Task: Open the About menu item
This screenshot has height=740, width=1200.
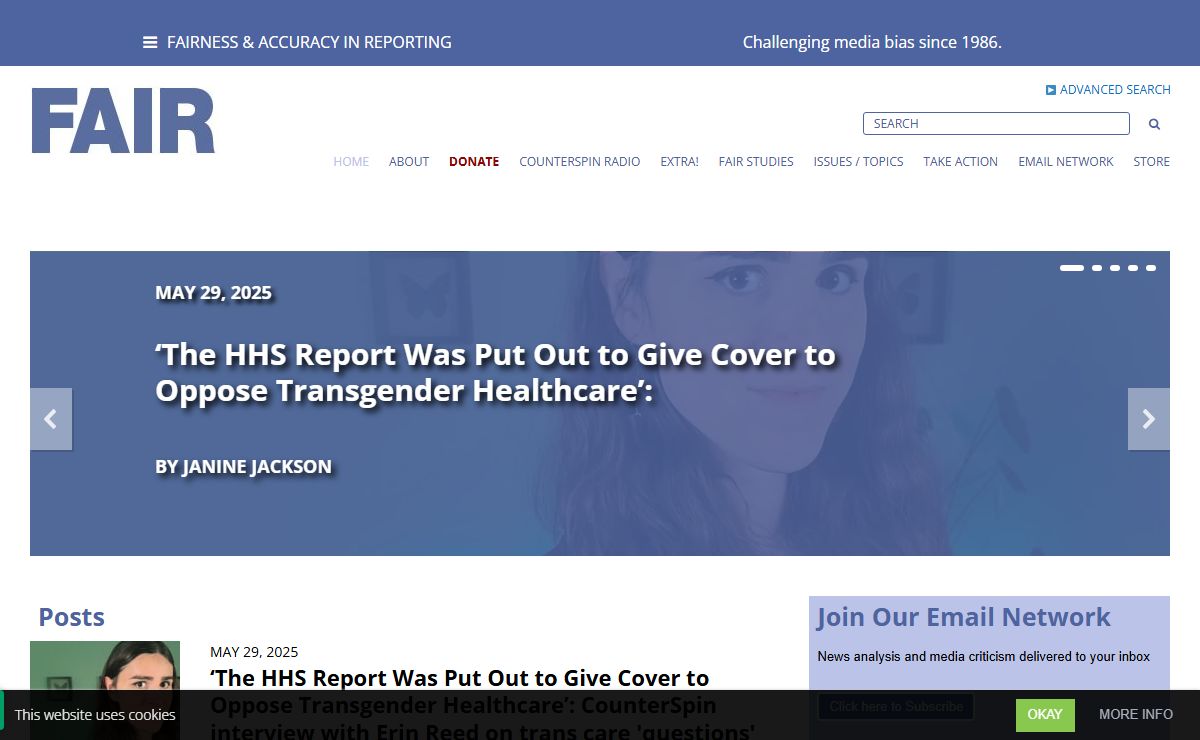Action: pos(409,161)
